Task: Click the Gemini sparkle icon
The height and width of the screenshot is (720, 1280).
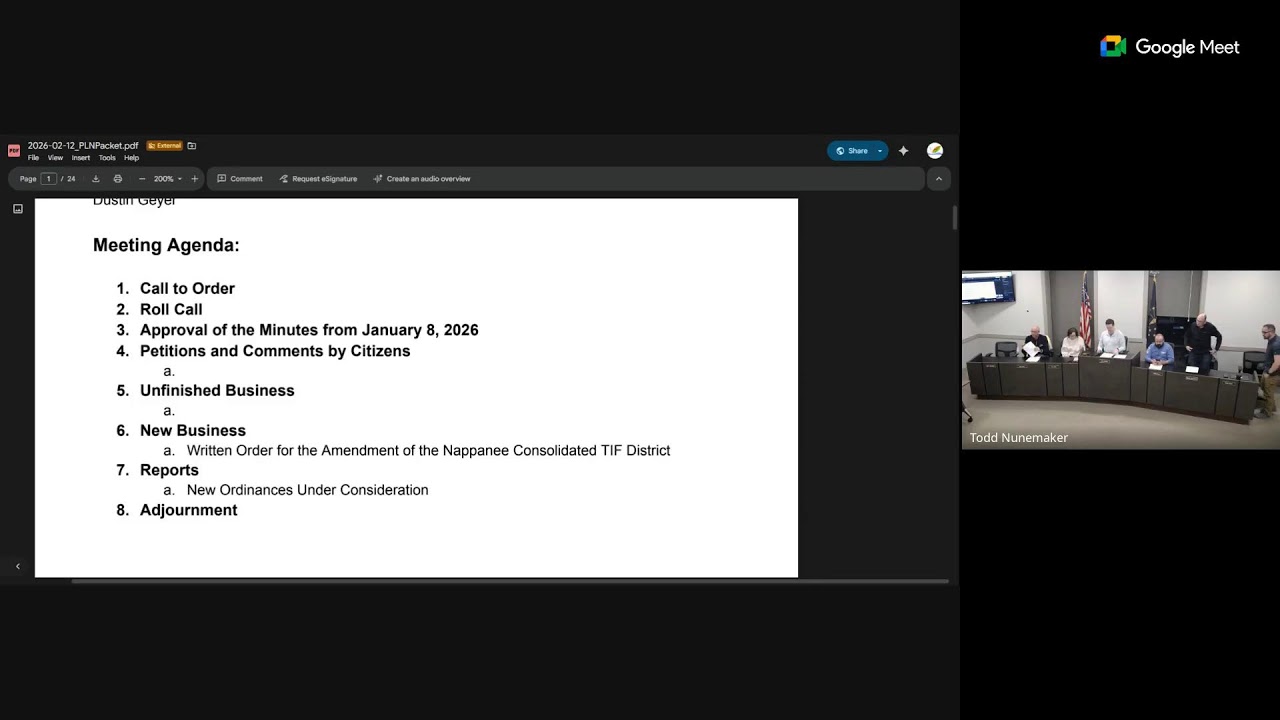Action: point(903,151)
